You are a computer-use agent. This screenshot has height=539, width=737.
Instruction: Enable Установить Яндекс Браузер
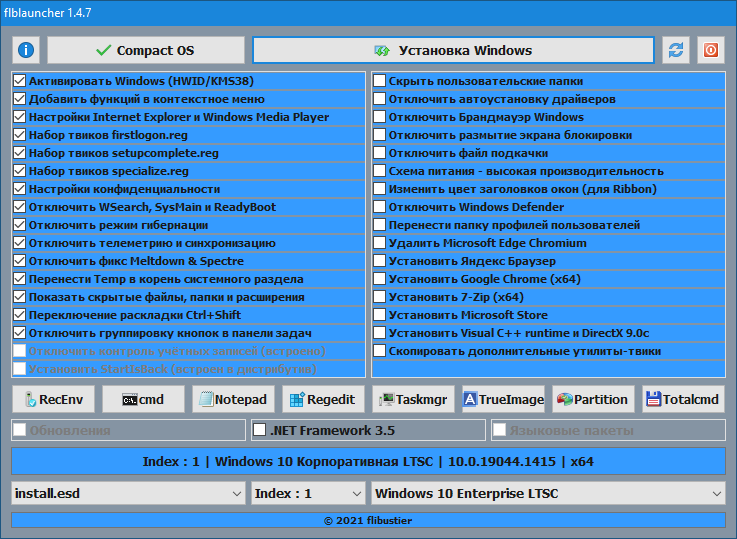pyautogui.click(x=379, y=261)
